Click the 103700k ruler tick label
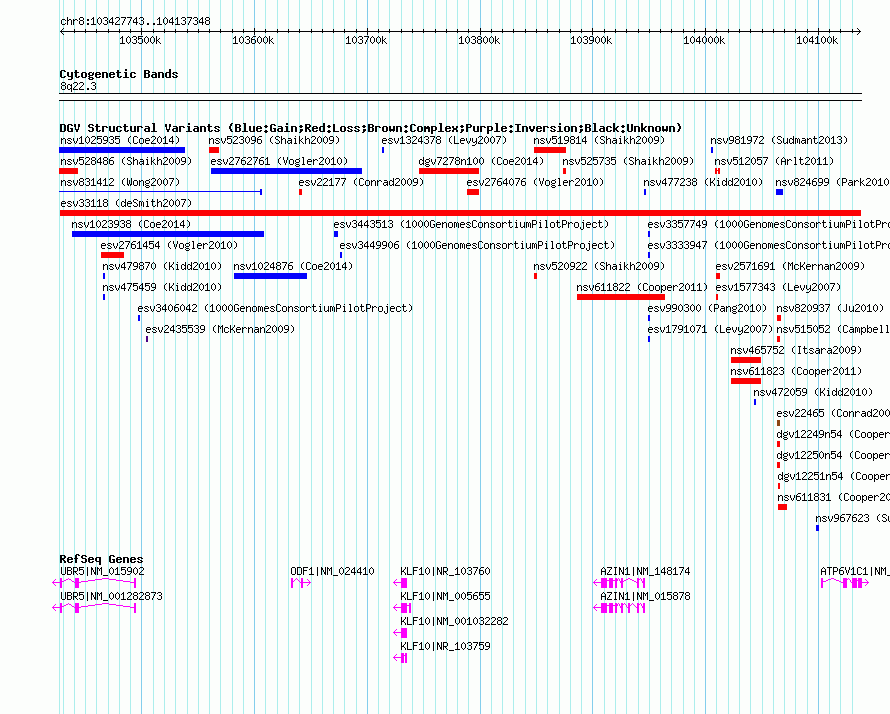 (x=366, y=40)
